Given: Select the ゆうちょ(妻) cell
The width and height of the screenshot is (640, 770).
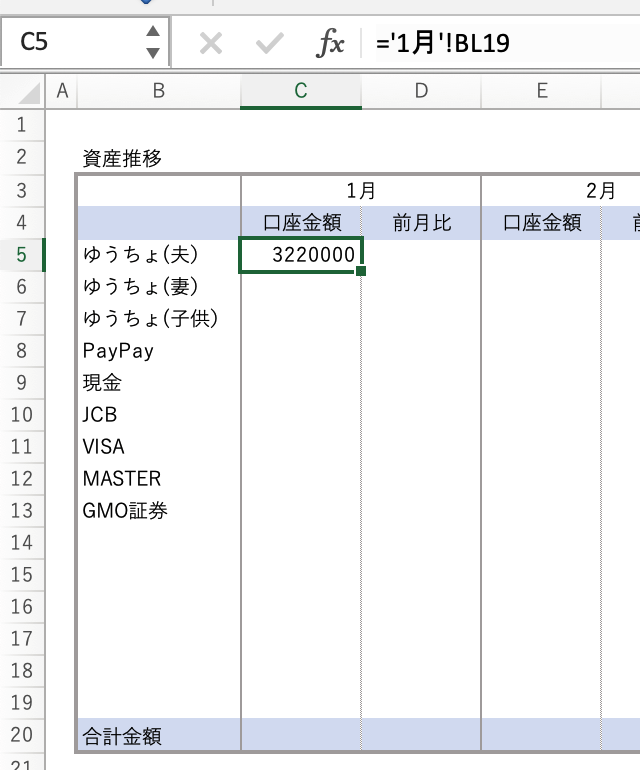Looking at the screenshot, I should pos(158,287).
